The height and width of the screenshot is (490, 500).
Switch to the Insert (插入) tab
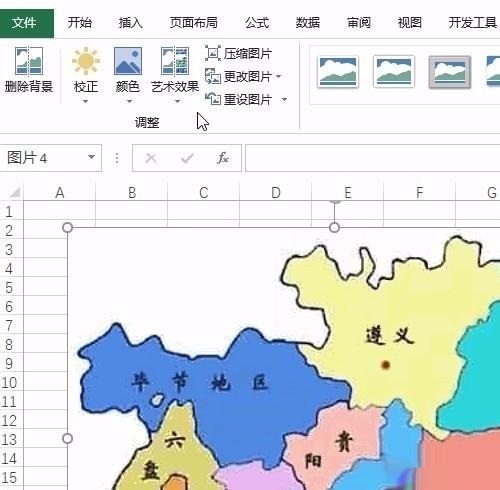(x=131, y=23)
